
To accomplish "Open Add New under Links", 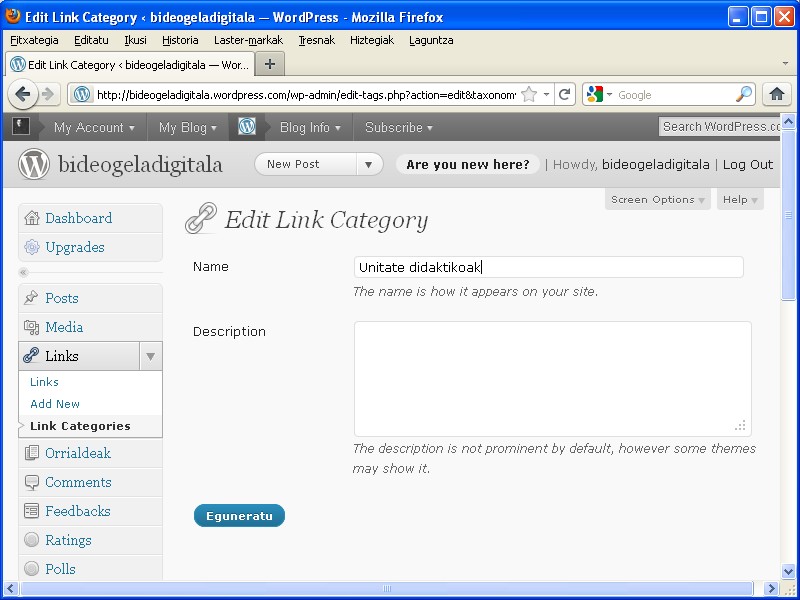I will 55,404.
